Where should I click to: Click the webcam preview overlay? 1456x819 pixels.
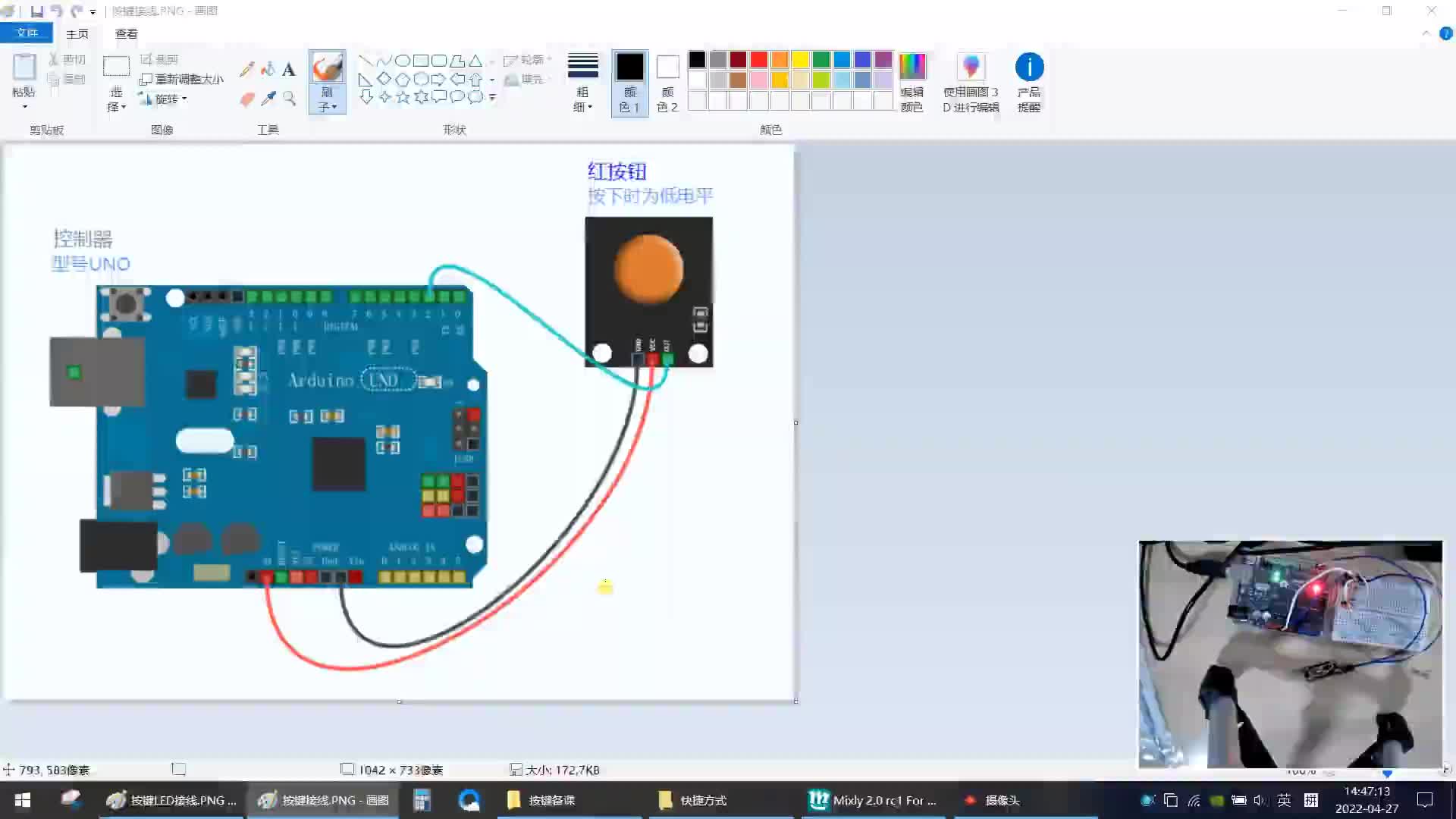coord(1290,654)
